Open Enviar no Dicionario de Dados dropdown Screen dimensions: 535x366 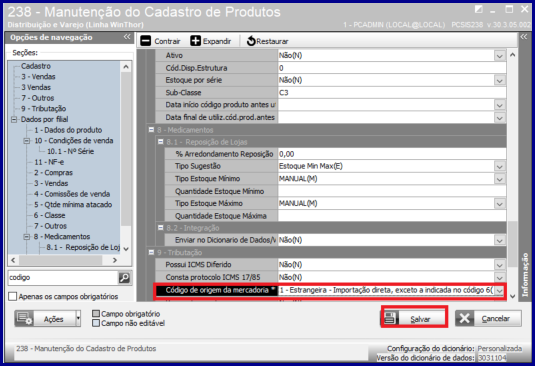[x=500, y=240]
